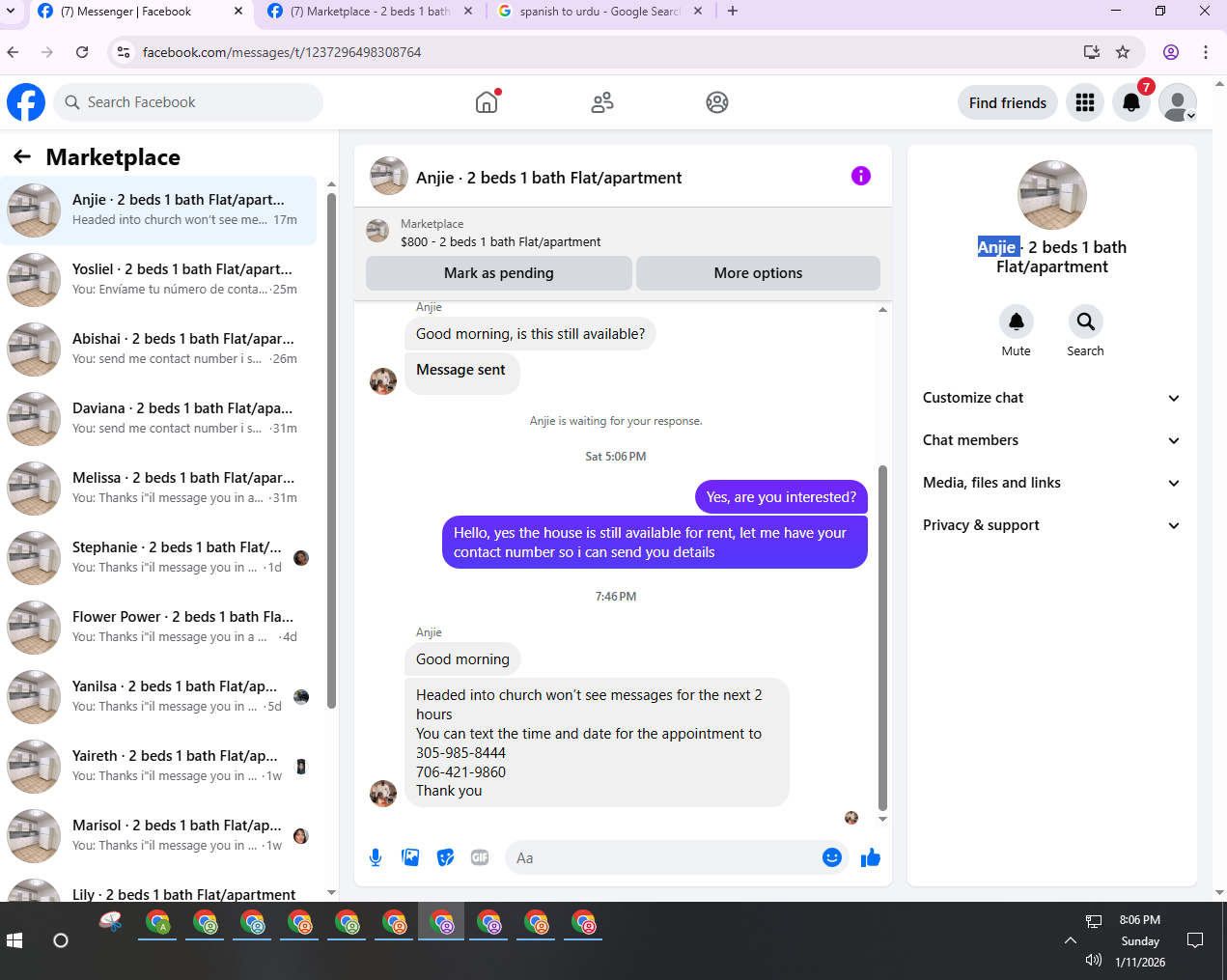Screen dimensions: 1227x980
Task: Expand Media, files and links section
Action: point(1052,483)
